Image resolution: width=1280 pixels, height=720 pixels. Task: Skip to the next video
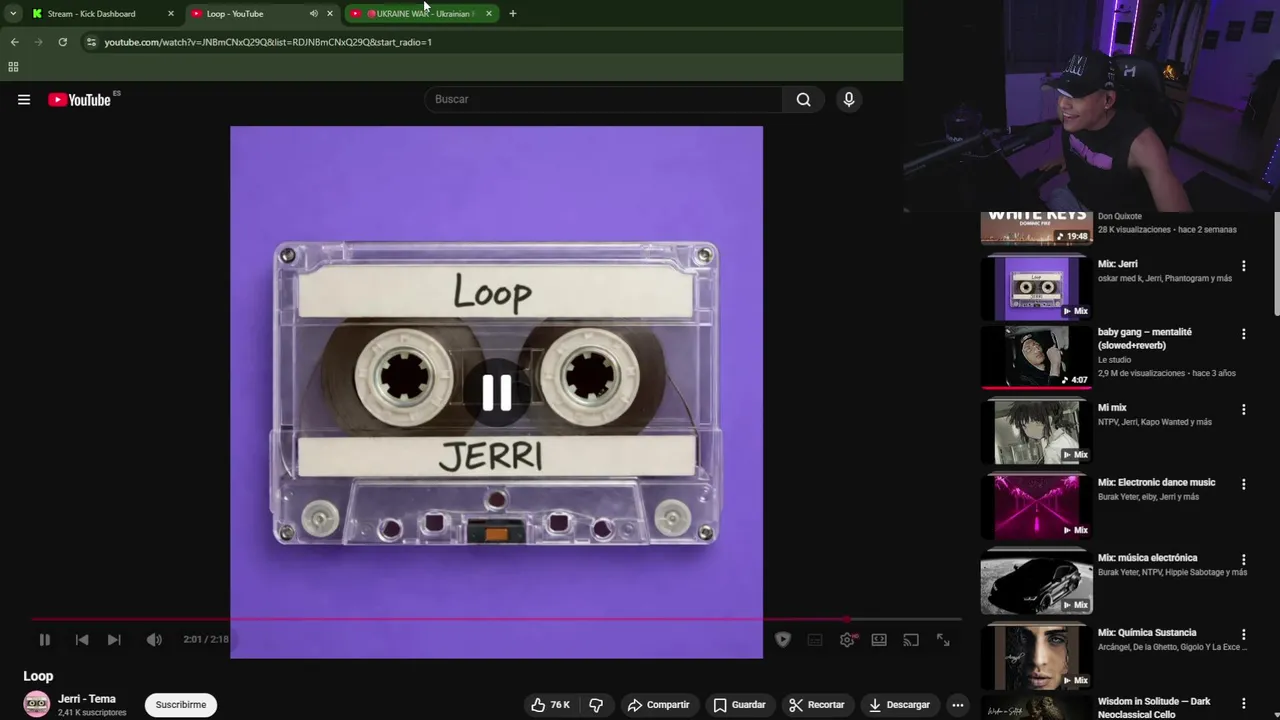[x=114, y=640]
